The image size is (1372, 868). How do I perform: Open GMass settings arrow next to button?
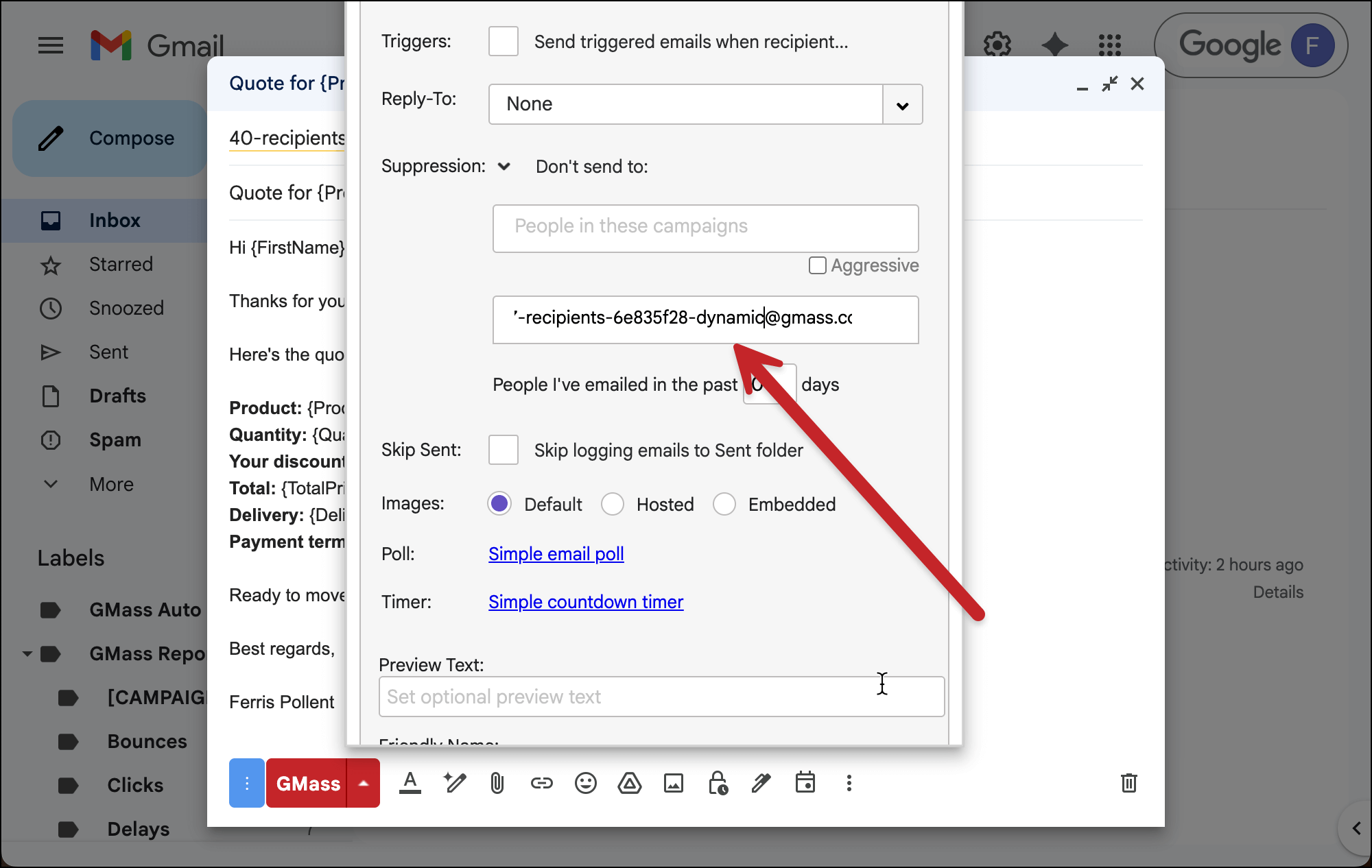364,783
